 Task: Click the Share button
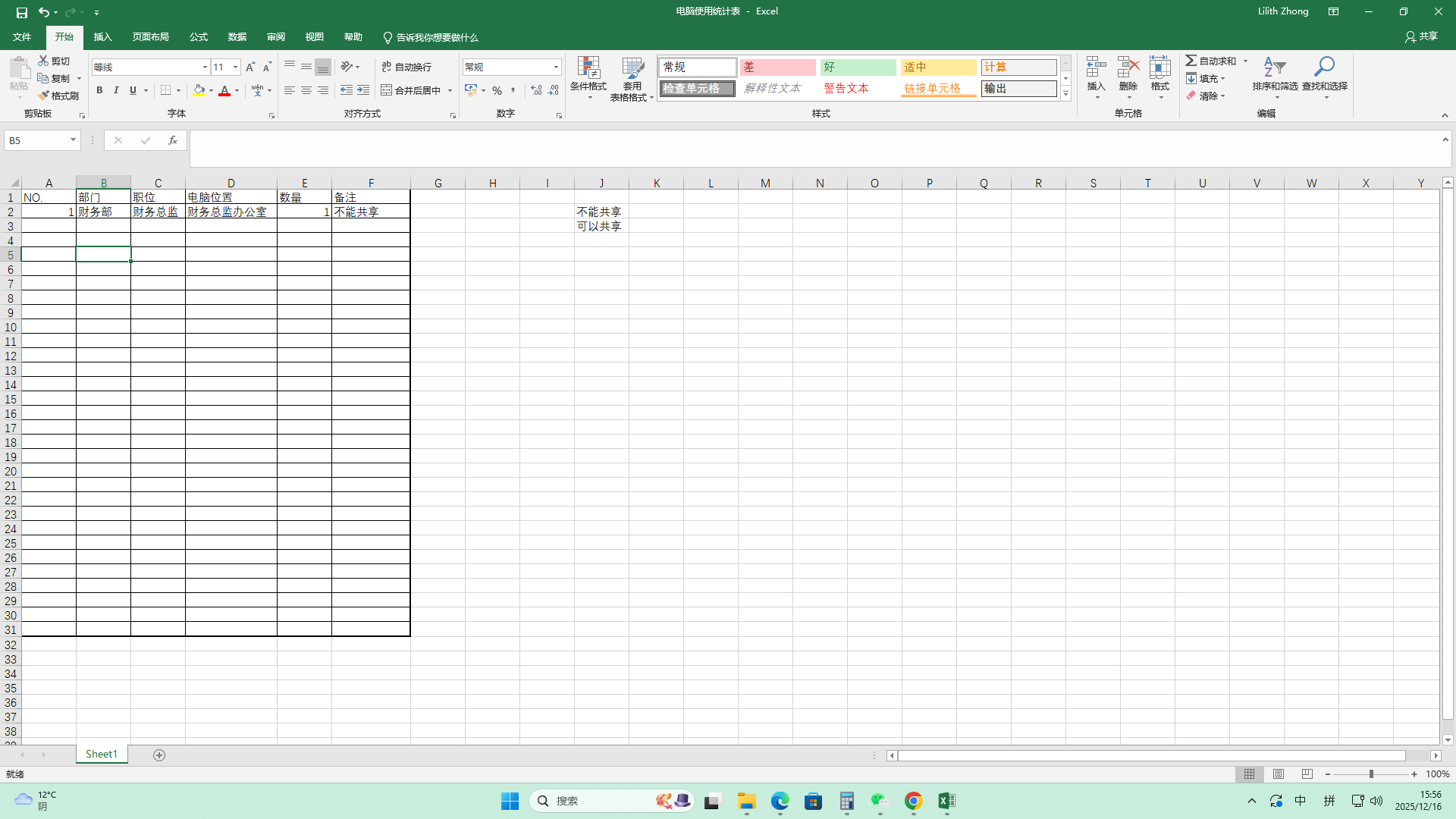[x=1421, y=36]
